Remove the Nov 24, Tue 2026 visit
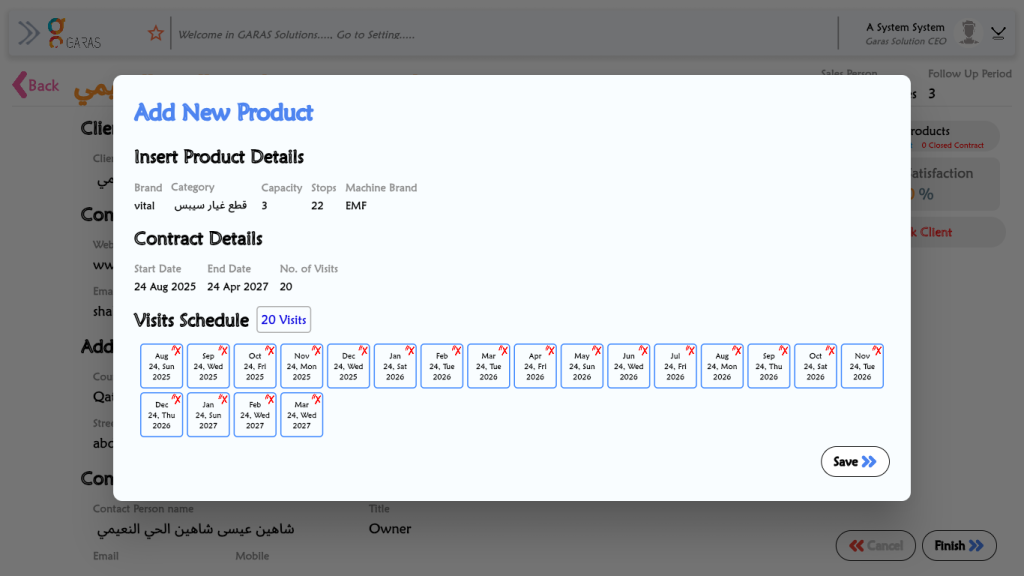This screenshot has height=576, width=1024. 878,351
